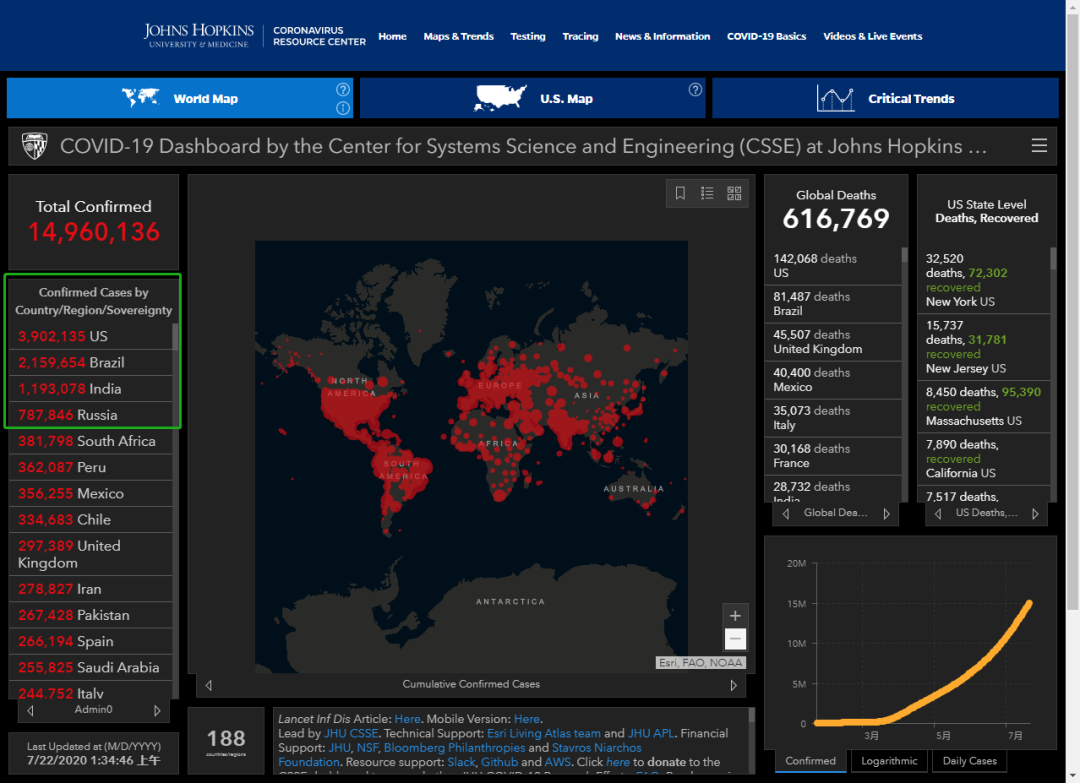Select Massachusetts US state row

(x=984, y=406)
